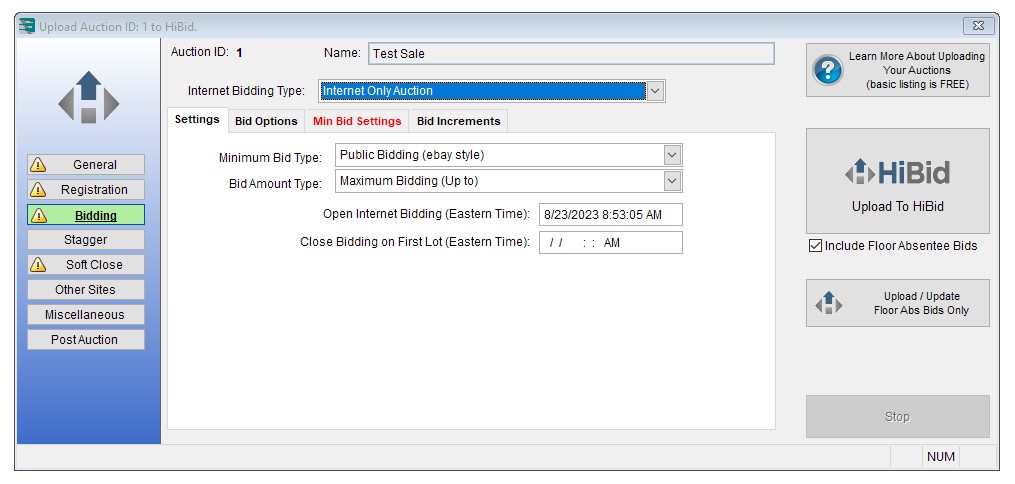Open the Other Sites section
The width and height of the screenshot is (1015, 484).
tap(86, 290)
